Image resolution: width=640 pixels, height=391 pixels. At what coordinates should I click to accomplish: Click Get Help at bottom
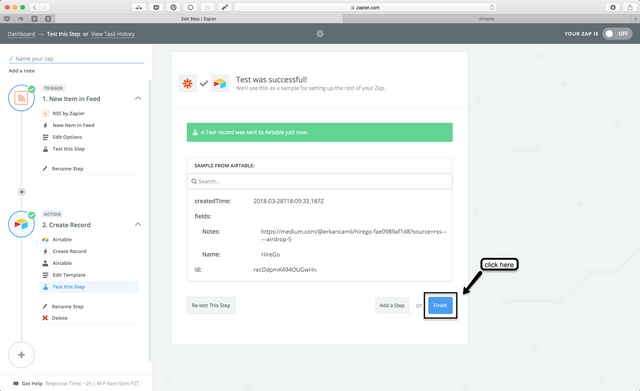(x=32, y=384)
